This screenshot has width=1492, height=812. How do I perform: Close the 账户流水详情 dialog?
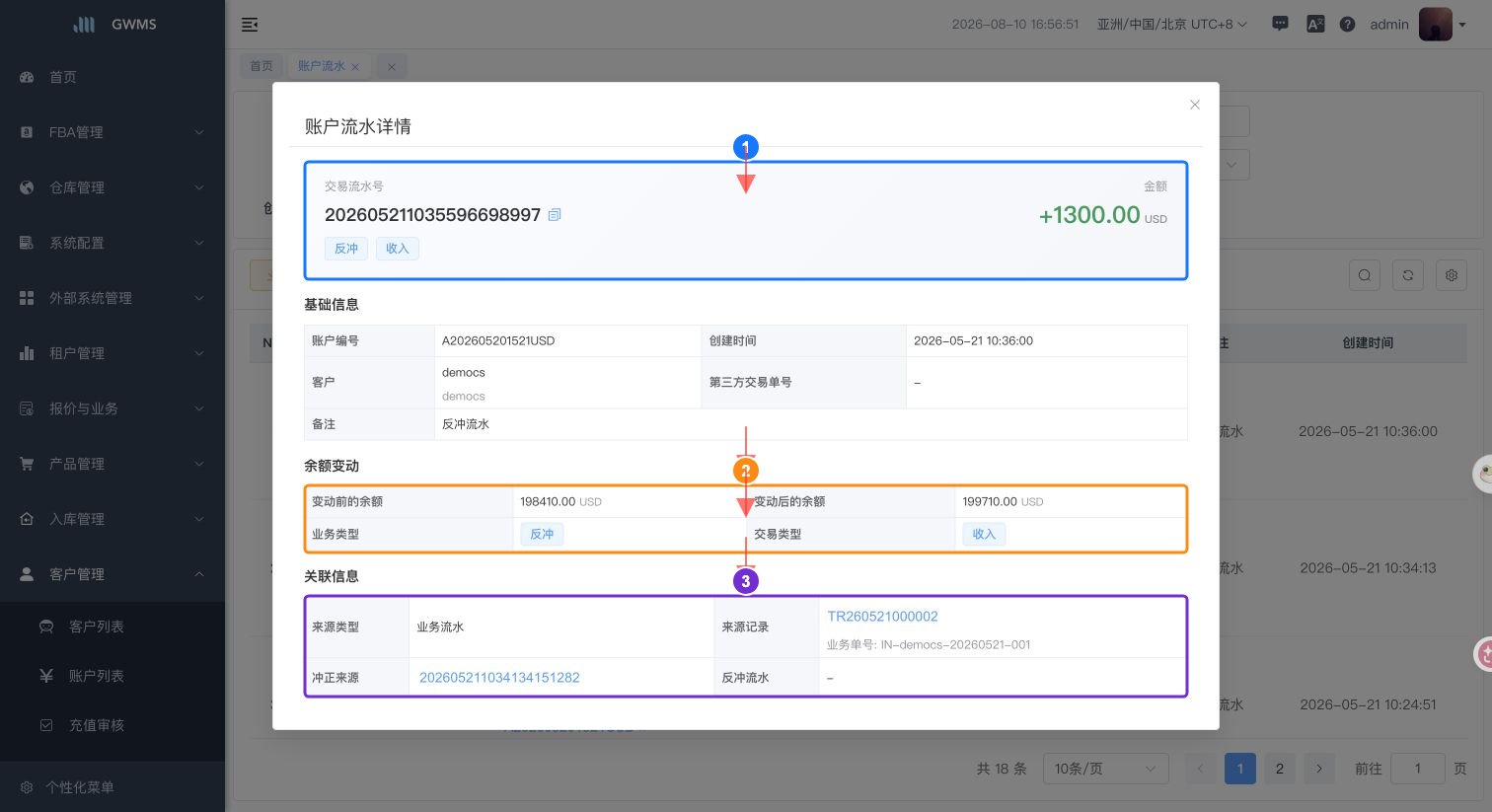[x=1195, y=105]
